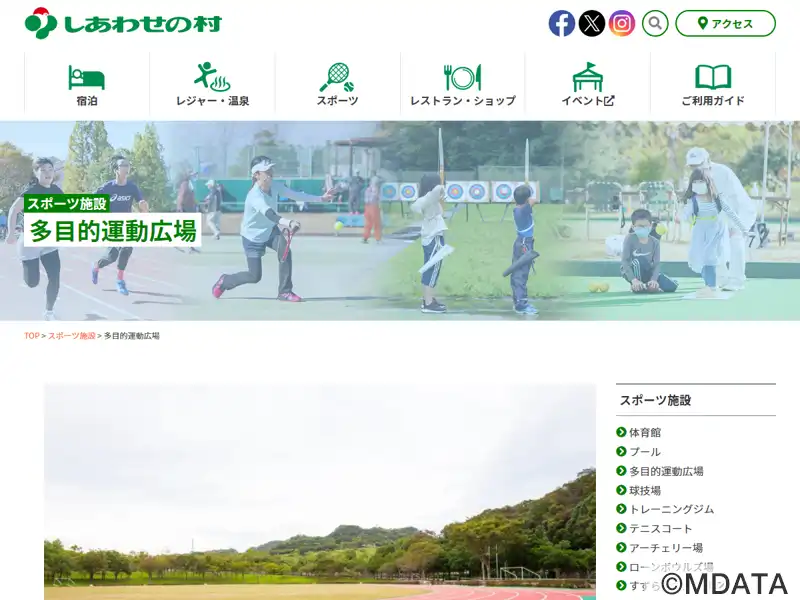Click the 宿泊 bed icon

point(87,78)
